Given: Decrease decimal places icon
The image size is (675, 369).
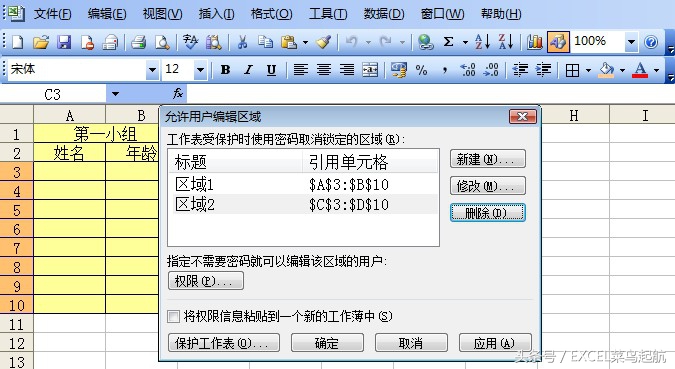Looking at the screenshot, I should click(491, 70).
